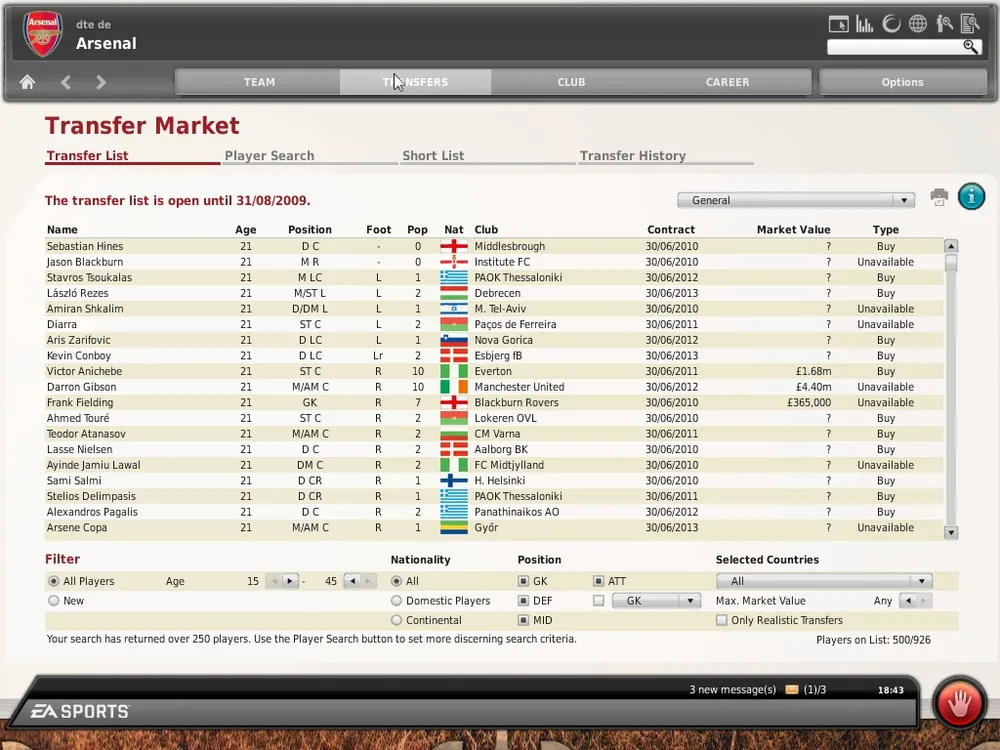
Task: Click the Finland flag for Sami Salmi
Action: point(453,481)
